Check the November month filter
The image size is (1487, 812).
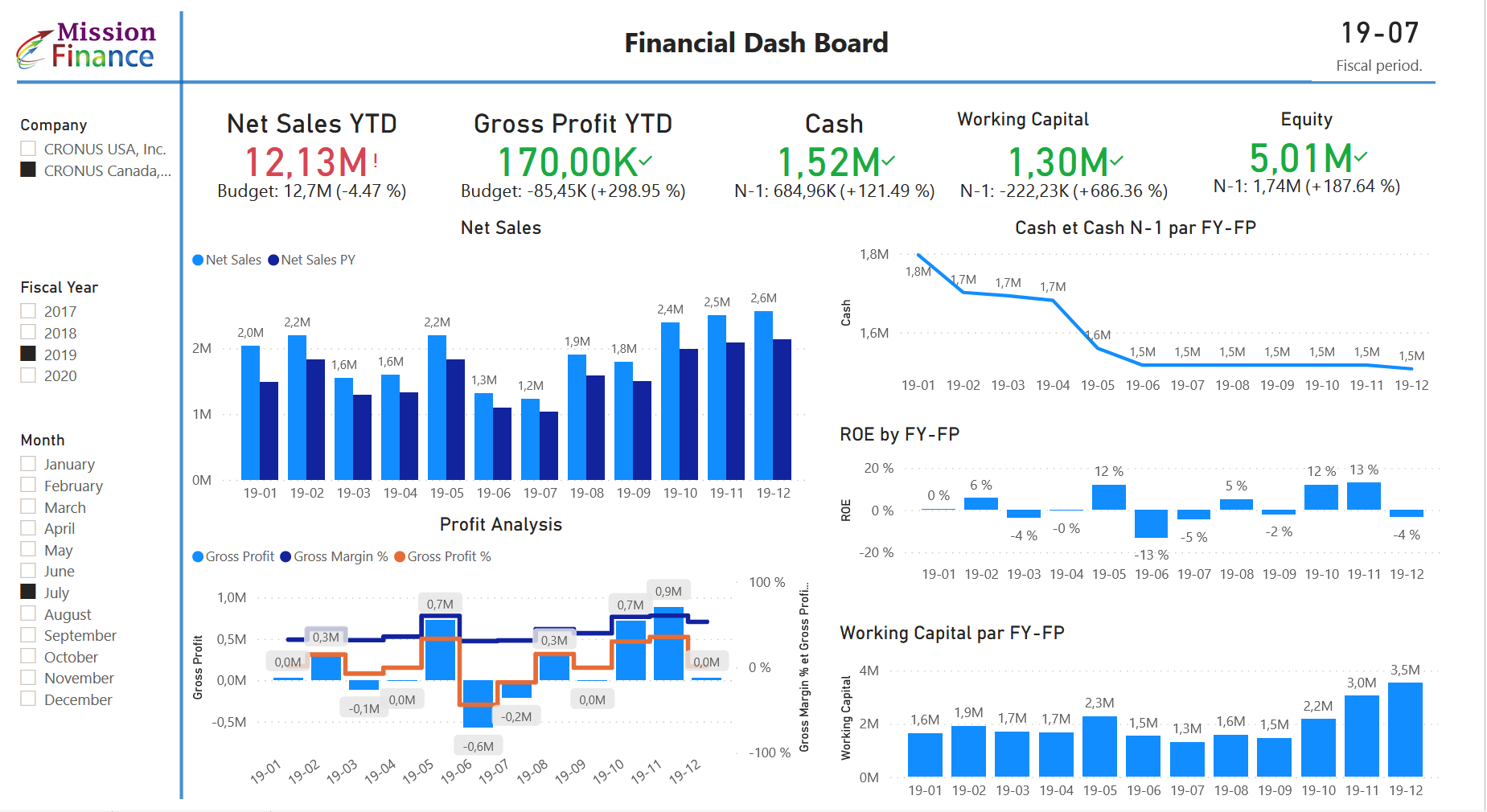coord(28,678)
